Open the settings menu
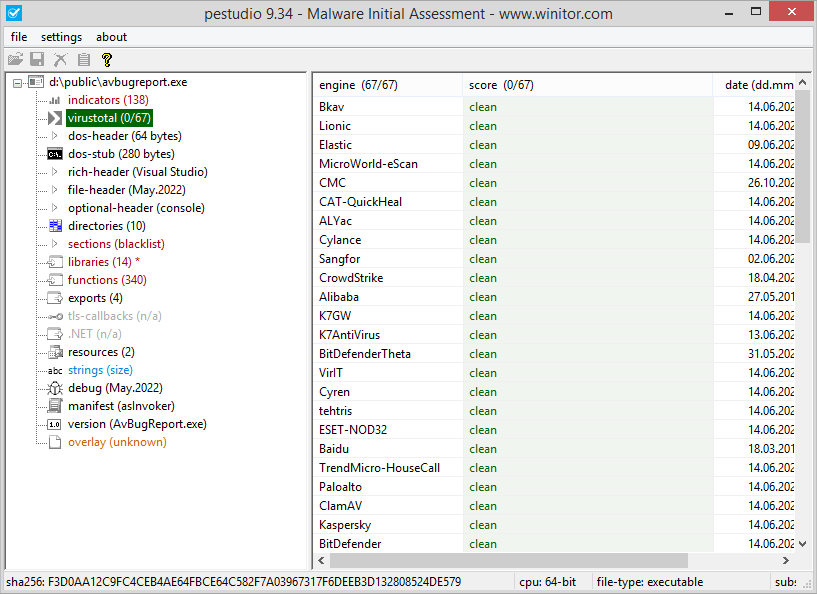This screenshot has width=817, height=594. click(61, 37)
